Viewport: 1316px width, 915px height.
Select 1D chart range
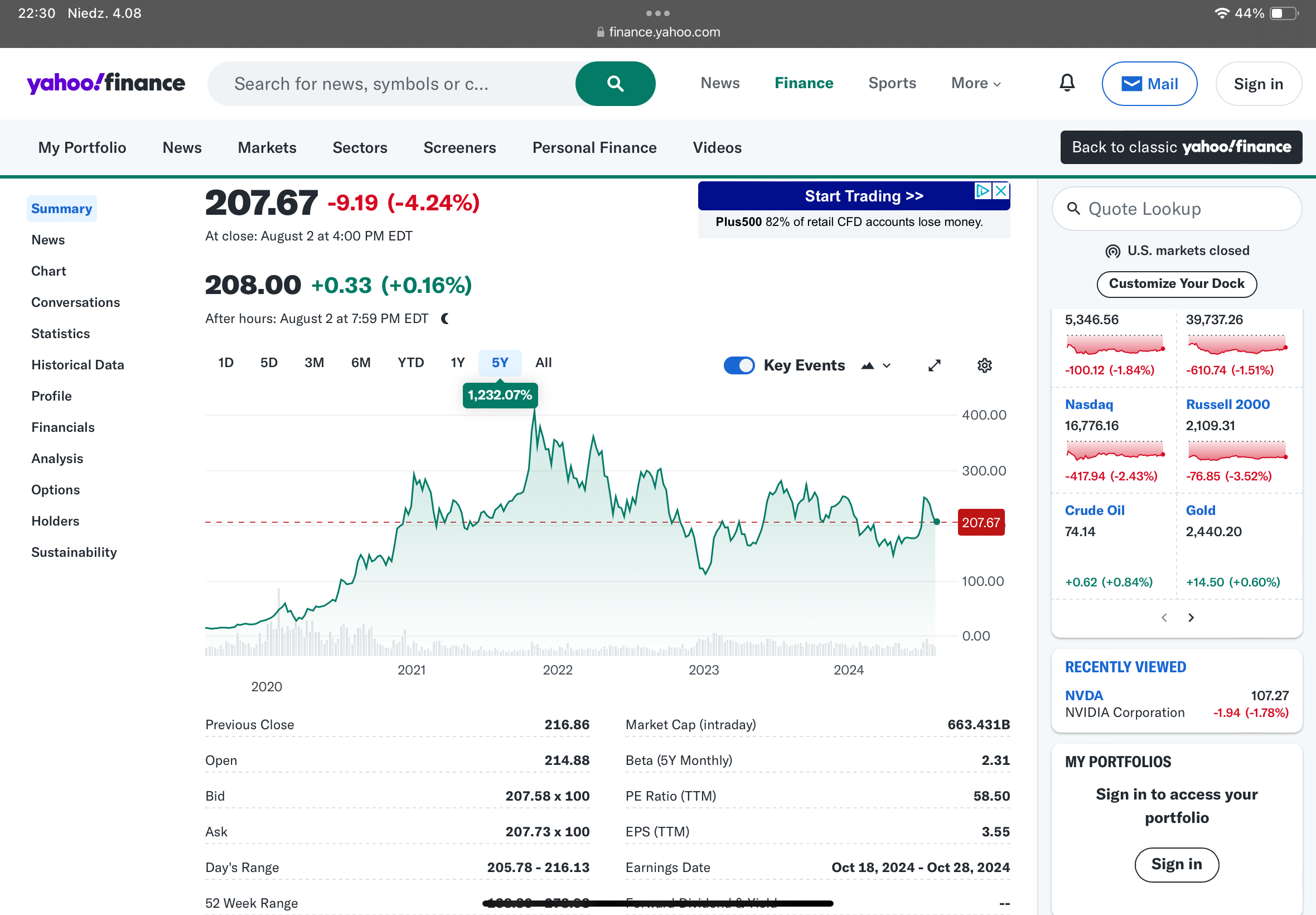point(226,362)
